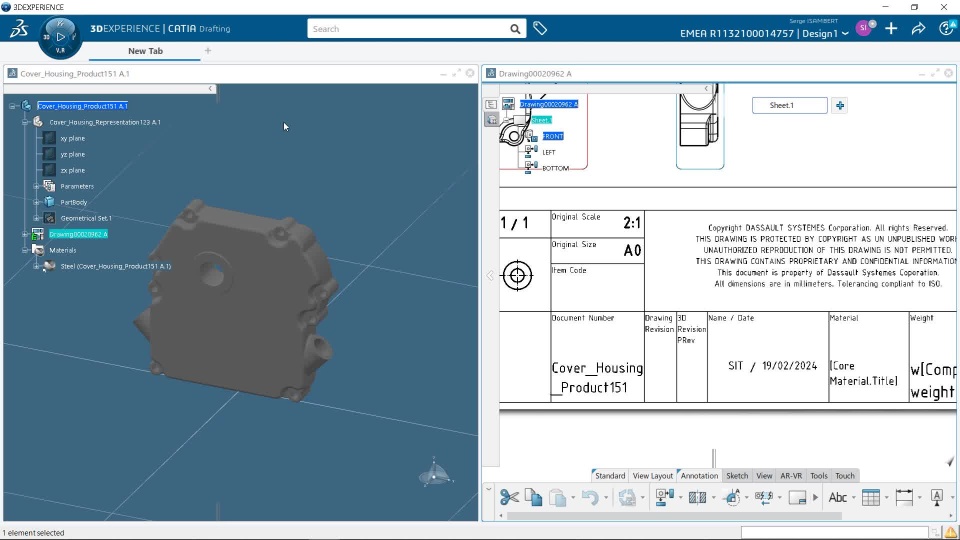Image resolution: width=960 pixels, height=540 pixels.
Task: Open the Paste dropdown arrow
Action: click(x=572, y=498)
